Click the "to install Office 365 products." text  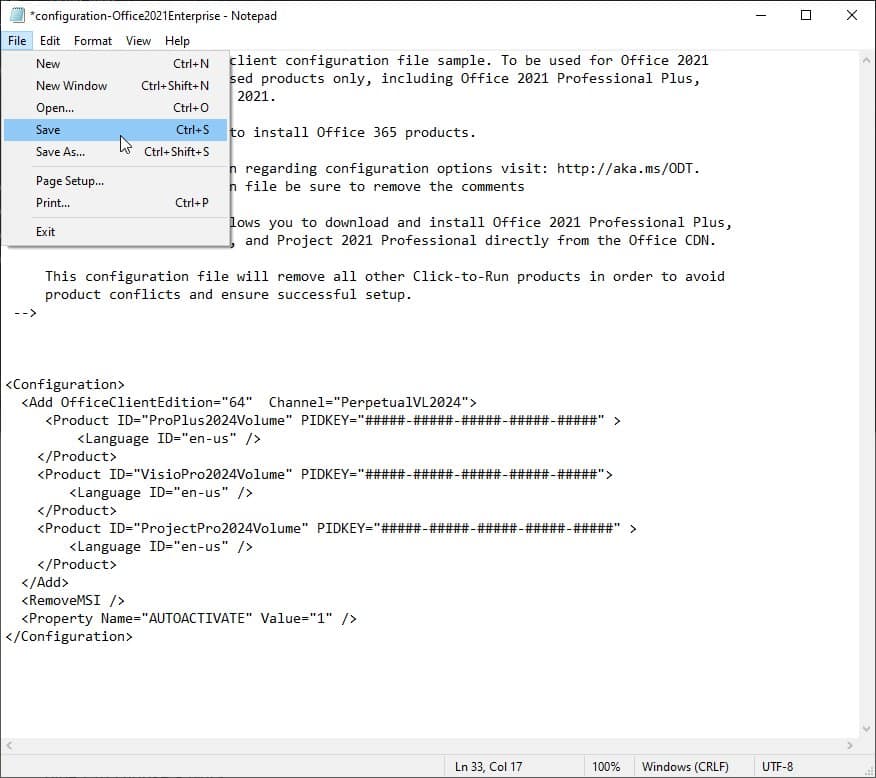353,132
